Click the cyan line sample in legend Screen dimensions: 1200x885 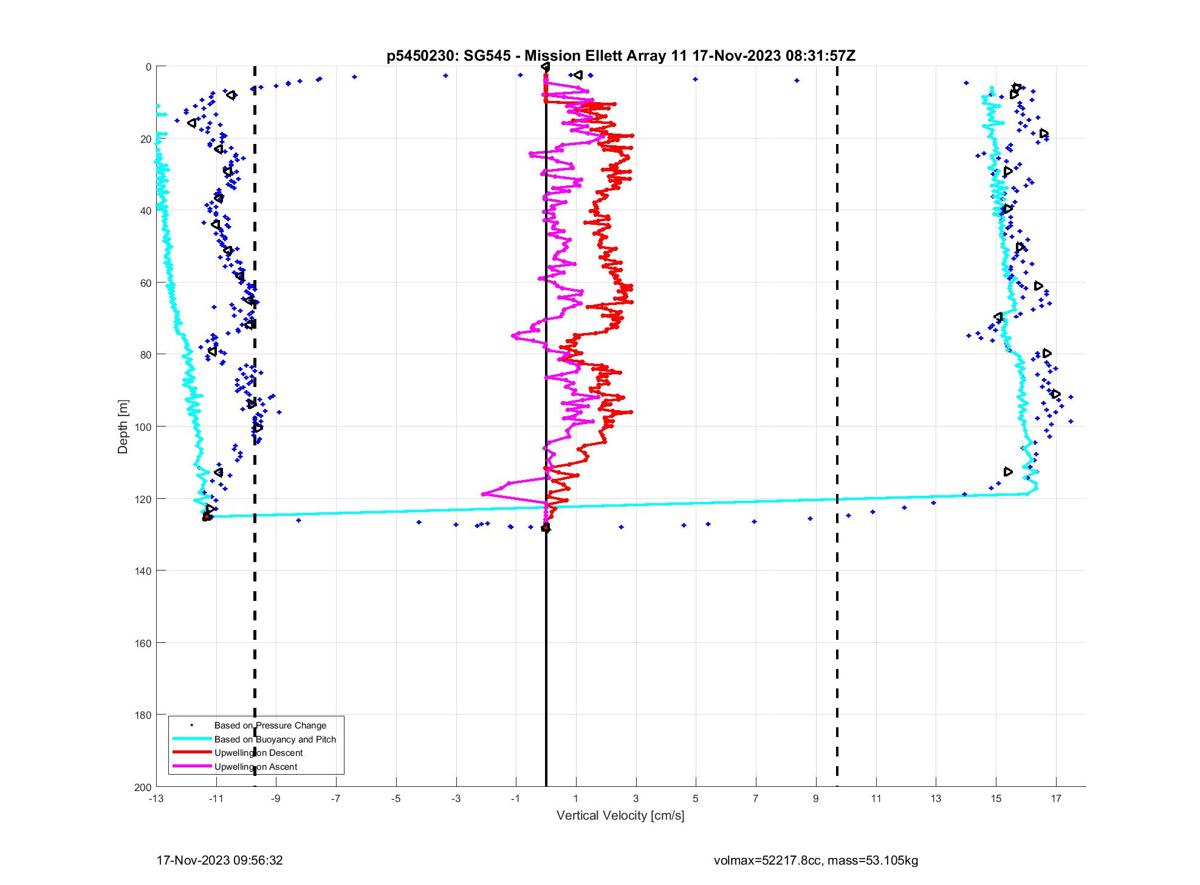(191, 739)
